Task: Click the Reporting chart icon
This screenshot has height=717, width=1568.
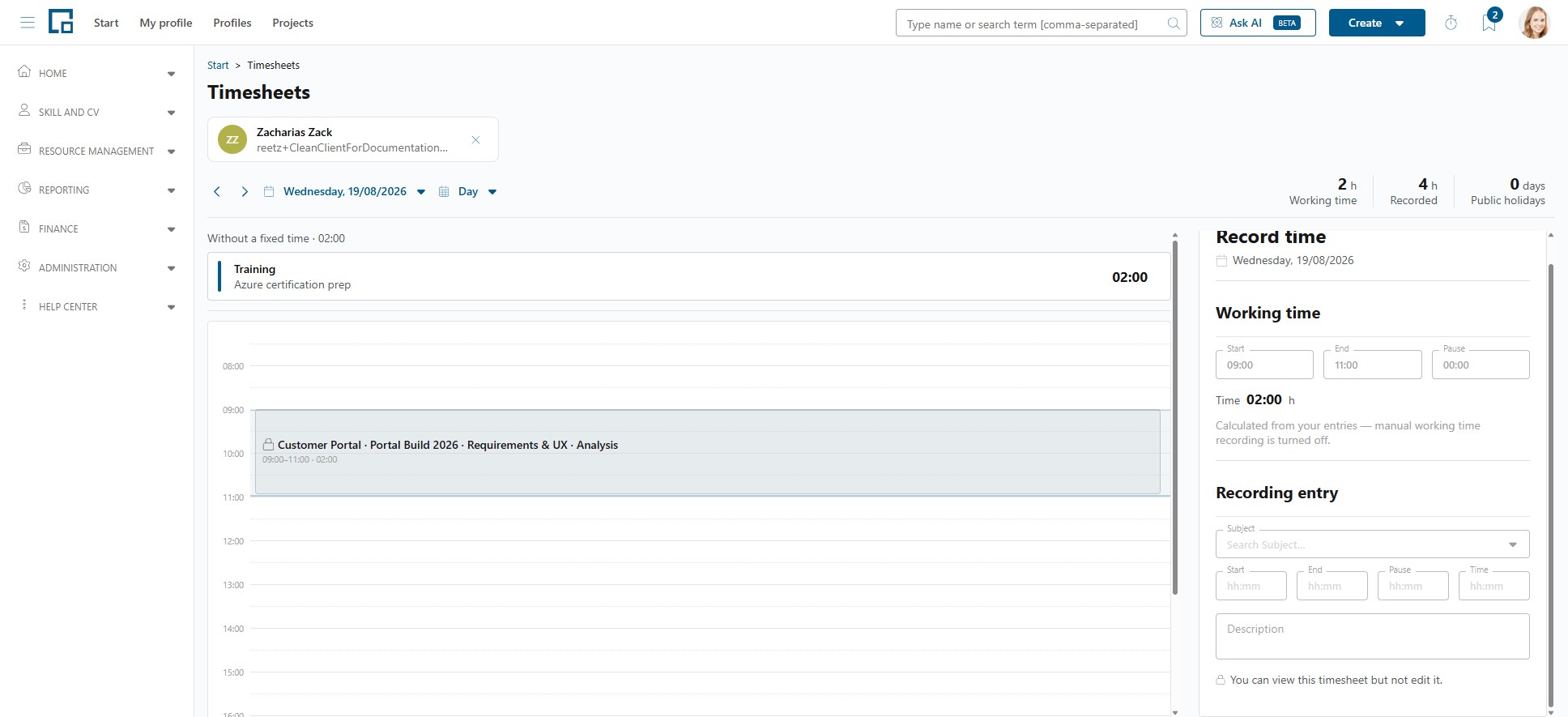Action: coord(24,188)
